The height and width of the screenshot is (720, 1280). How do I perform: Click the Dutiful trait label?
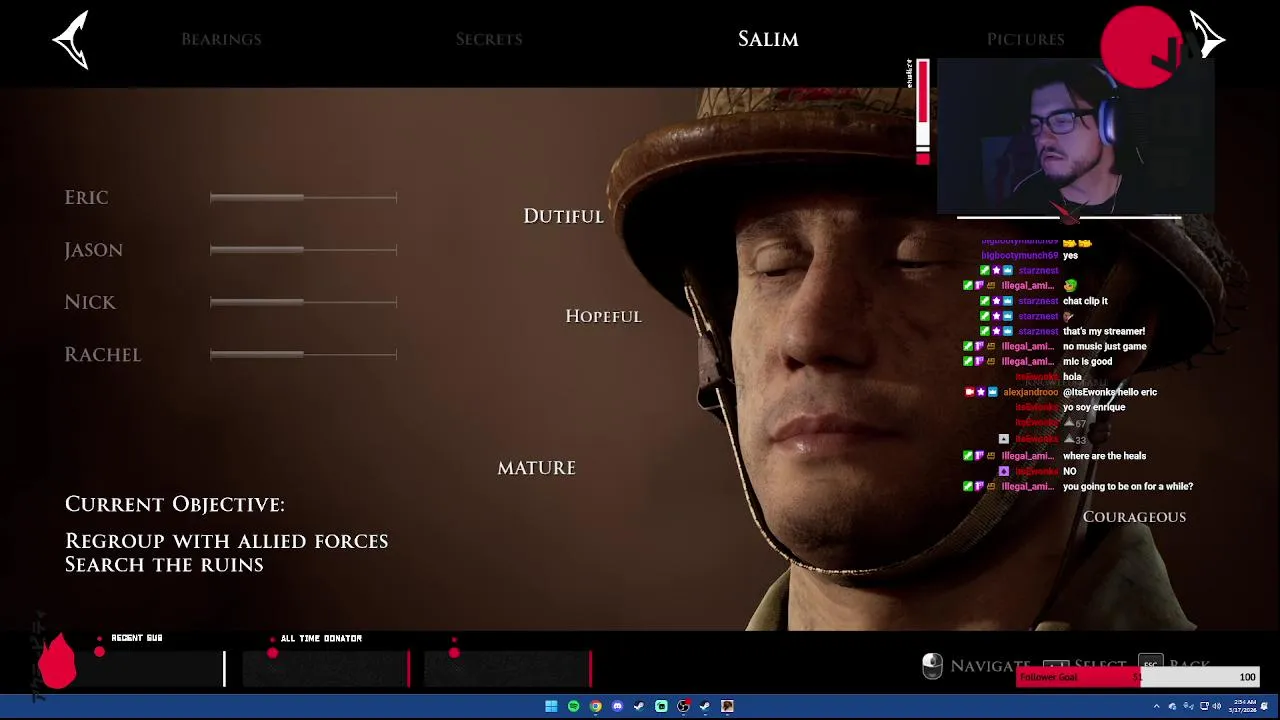[x=563, y=216]
